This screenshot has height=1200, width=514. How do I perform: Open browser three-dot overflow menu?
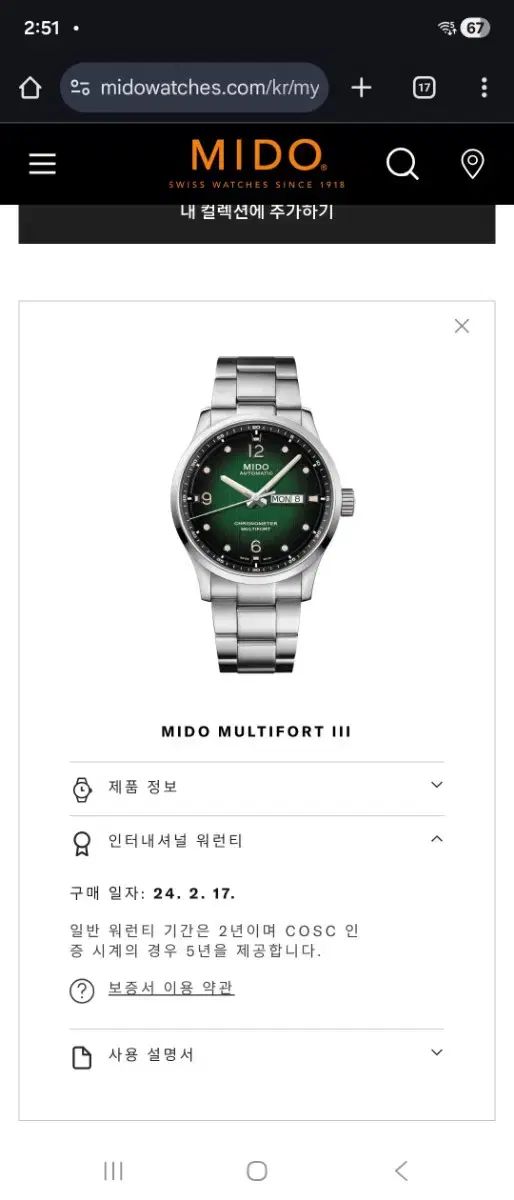coord(484,88)
